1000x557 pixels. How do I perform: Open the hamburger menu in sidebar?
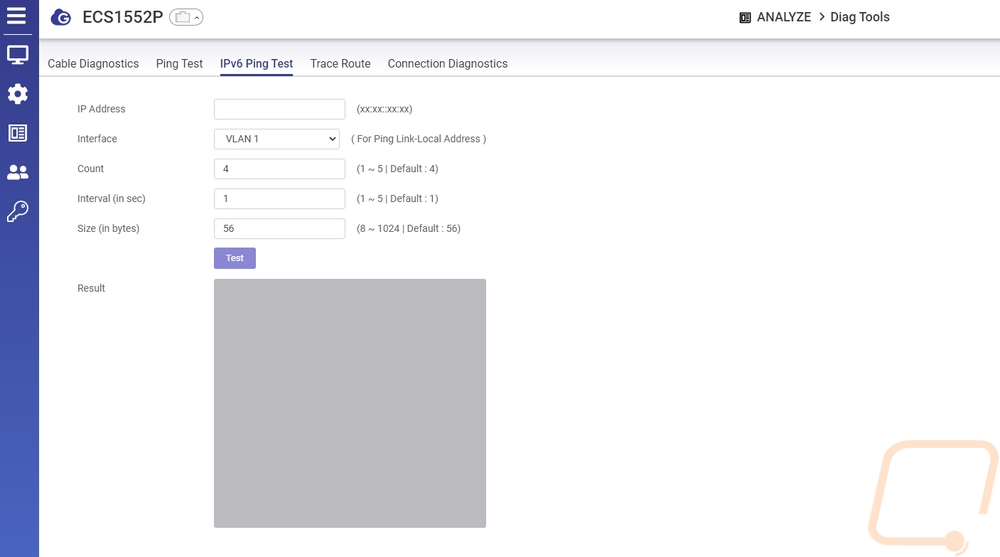tap(17, 16)
